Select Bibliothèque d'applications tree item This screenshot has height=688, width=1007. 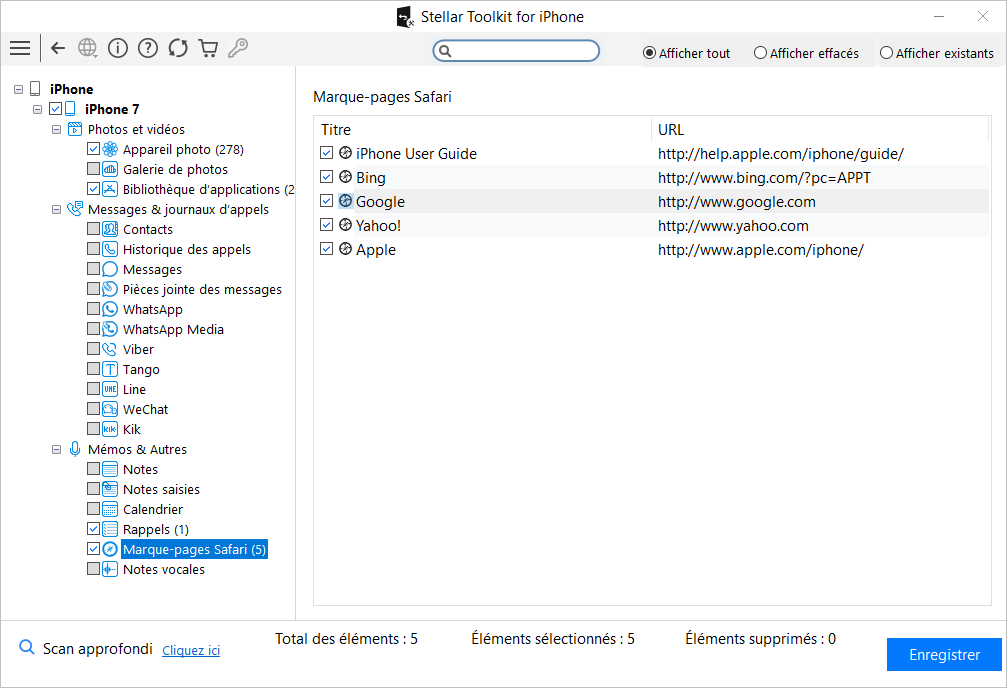tap(207, 189)
